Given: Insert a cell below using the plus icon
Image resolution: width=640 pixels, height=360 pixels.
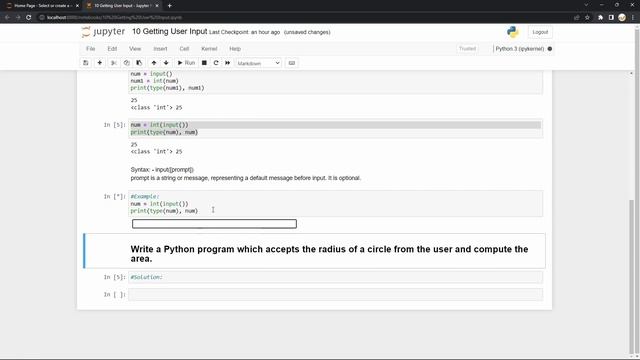Looking at the screenshot, I should click(x=100, y=63).
